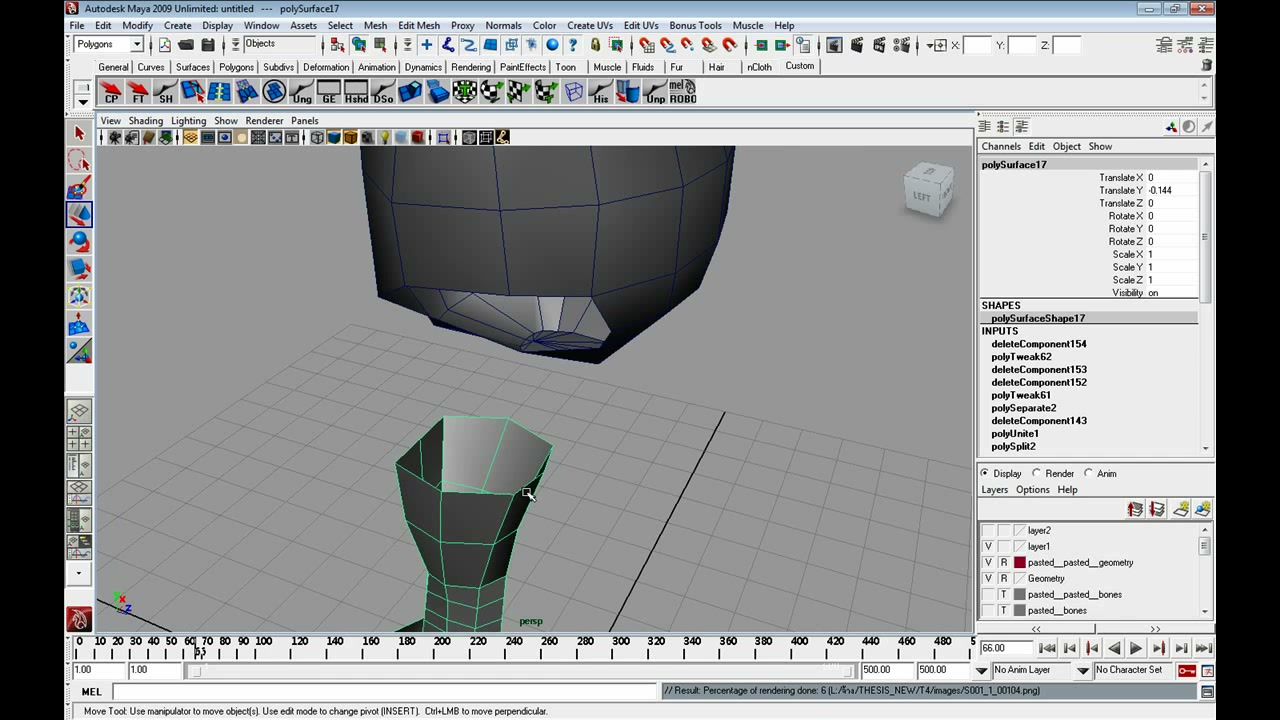The width and height of the screenshot is (1280, 720).
Task: Open the Create UVs menu
Action: [590, 25]
